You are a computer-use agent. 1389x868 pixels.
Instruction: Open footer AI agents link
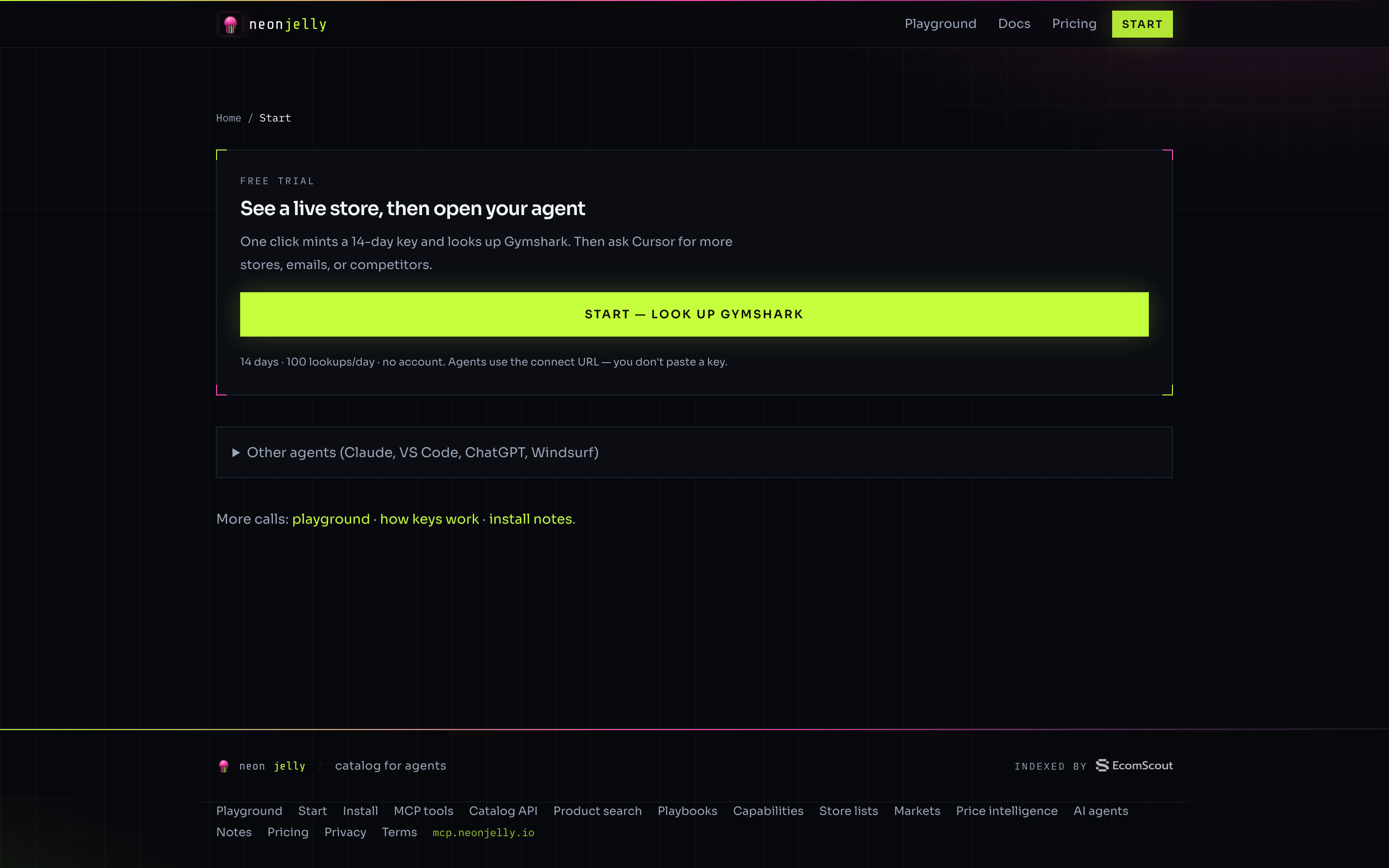click(1100, 811)
